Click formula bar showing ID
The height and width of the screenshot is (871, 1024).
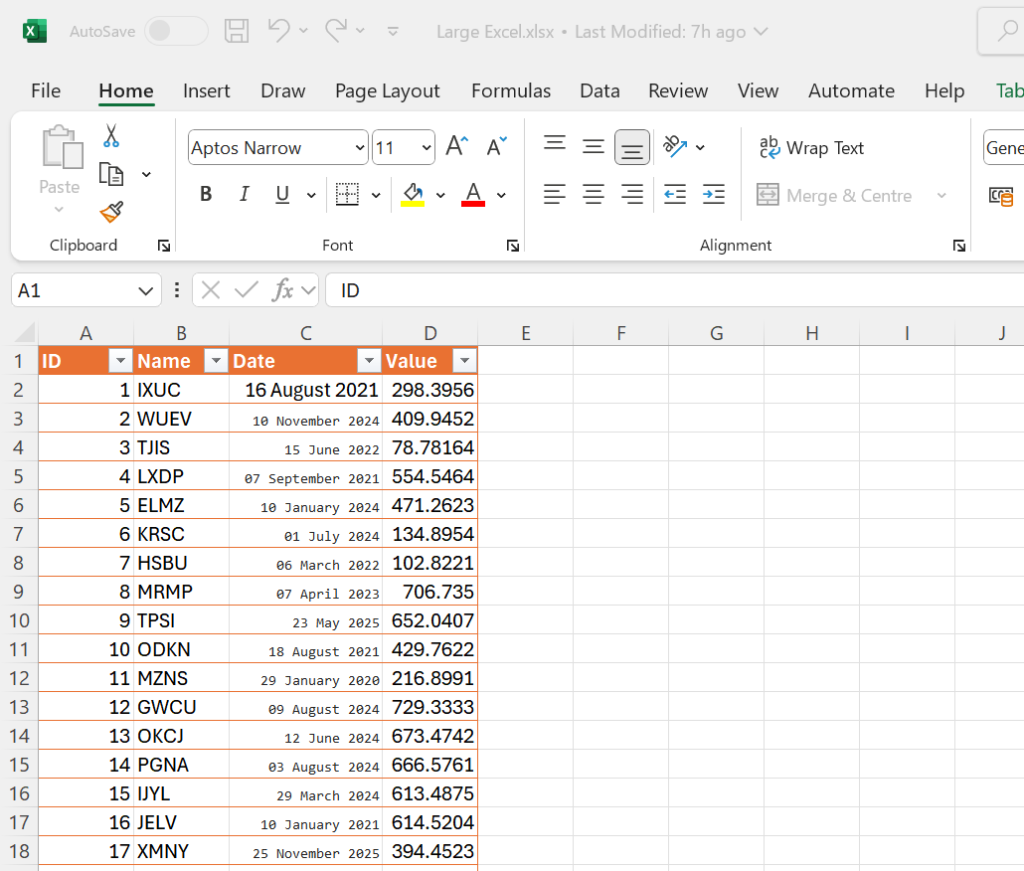point(675,290)
